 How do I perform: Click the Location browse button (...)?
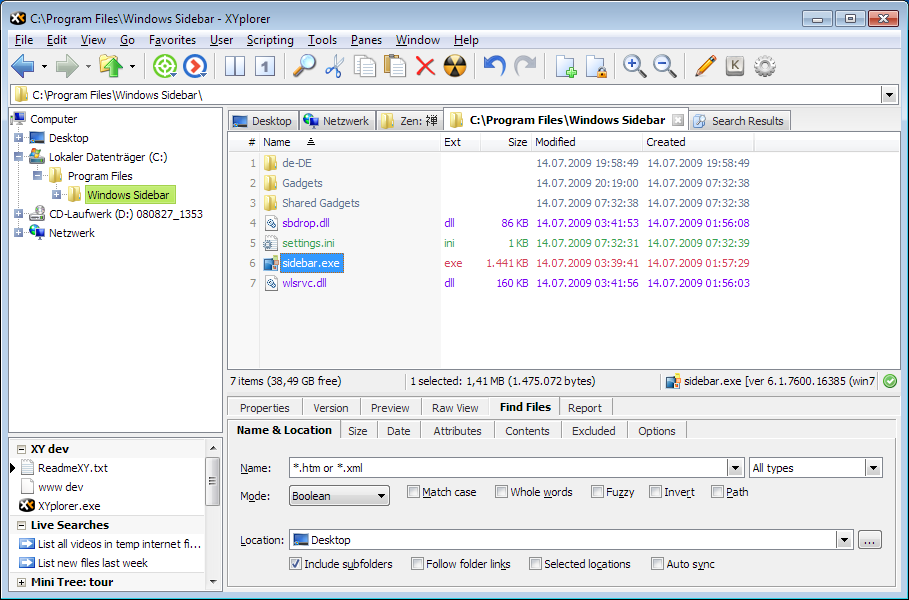[869, 540]
